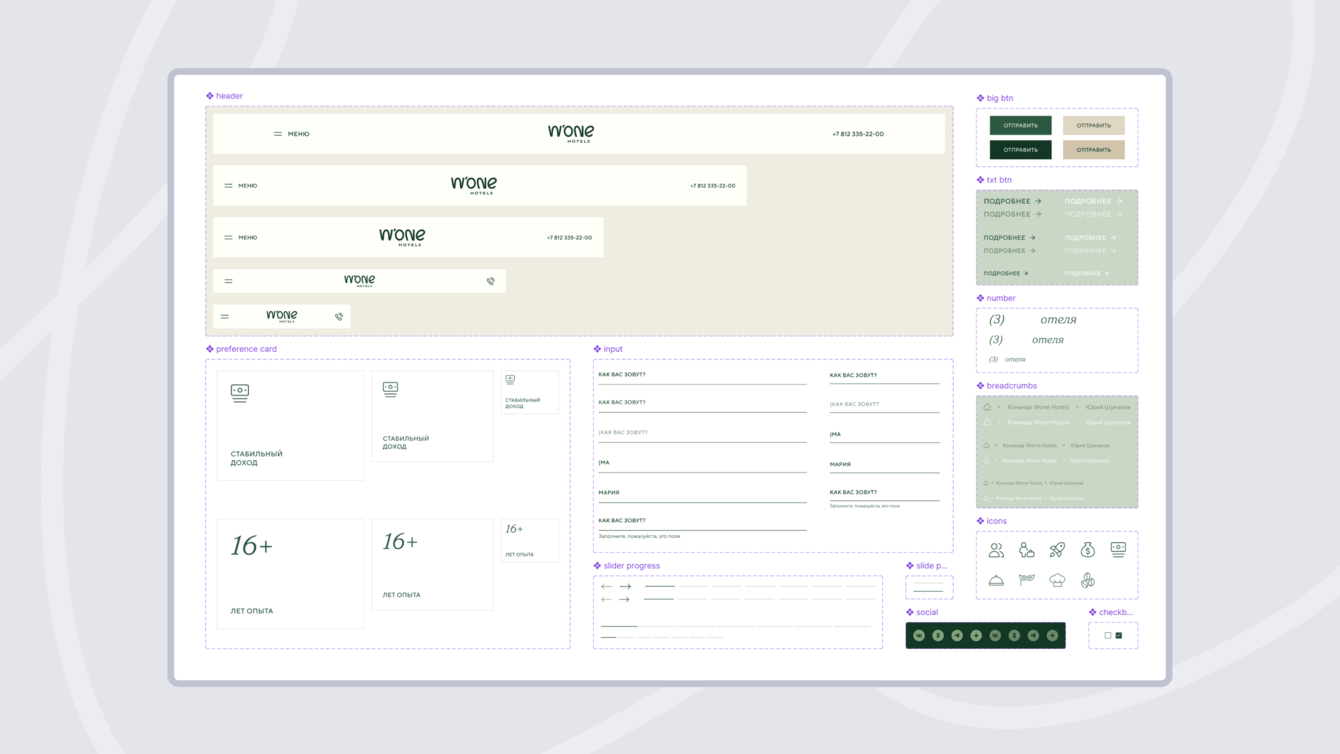
Task: Click the first ПОДРОБНЕЕ text button
Action: tap(1012, 201)
